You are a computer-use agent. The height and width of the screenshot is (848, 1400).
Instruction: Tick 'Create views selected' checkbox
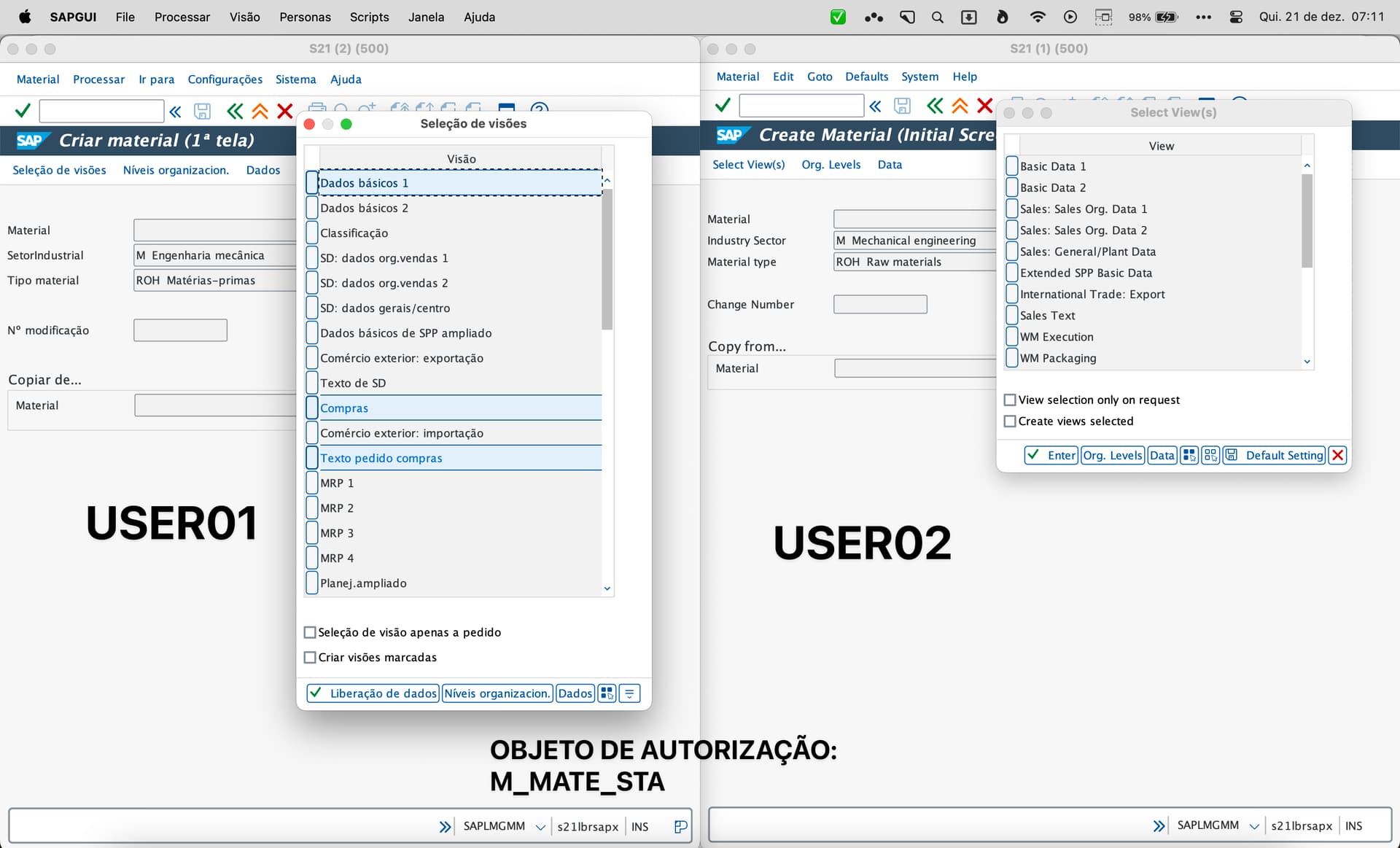[x=1010, y=421]
